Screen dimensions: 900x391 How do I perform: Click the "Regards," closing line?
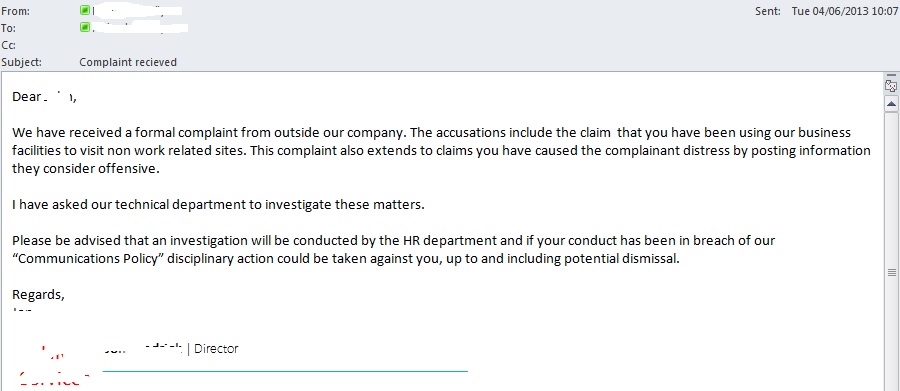click(x=38, y=295)
